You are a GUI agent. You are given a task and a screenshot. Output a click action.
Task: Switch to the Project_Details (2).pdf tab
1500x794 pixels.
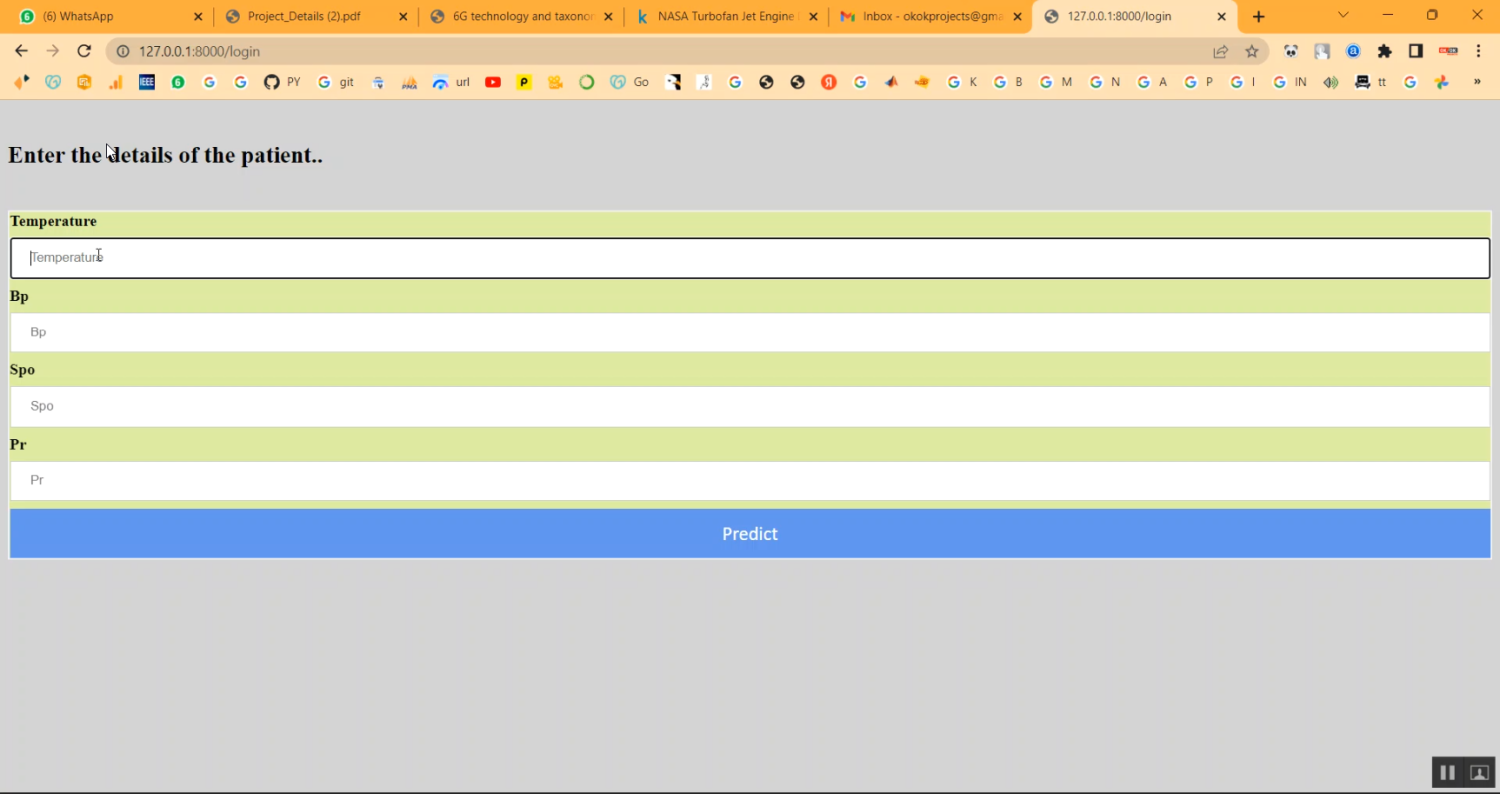[x=316, y=16]
